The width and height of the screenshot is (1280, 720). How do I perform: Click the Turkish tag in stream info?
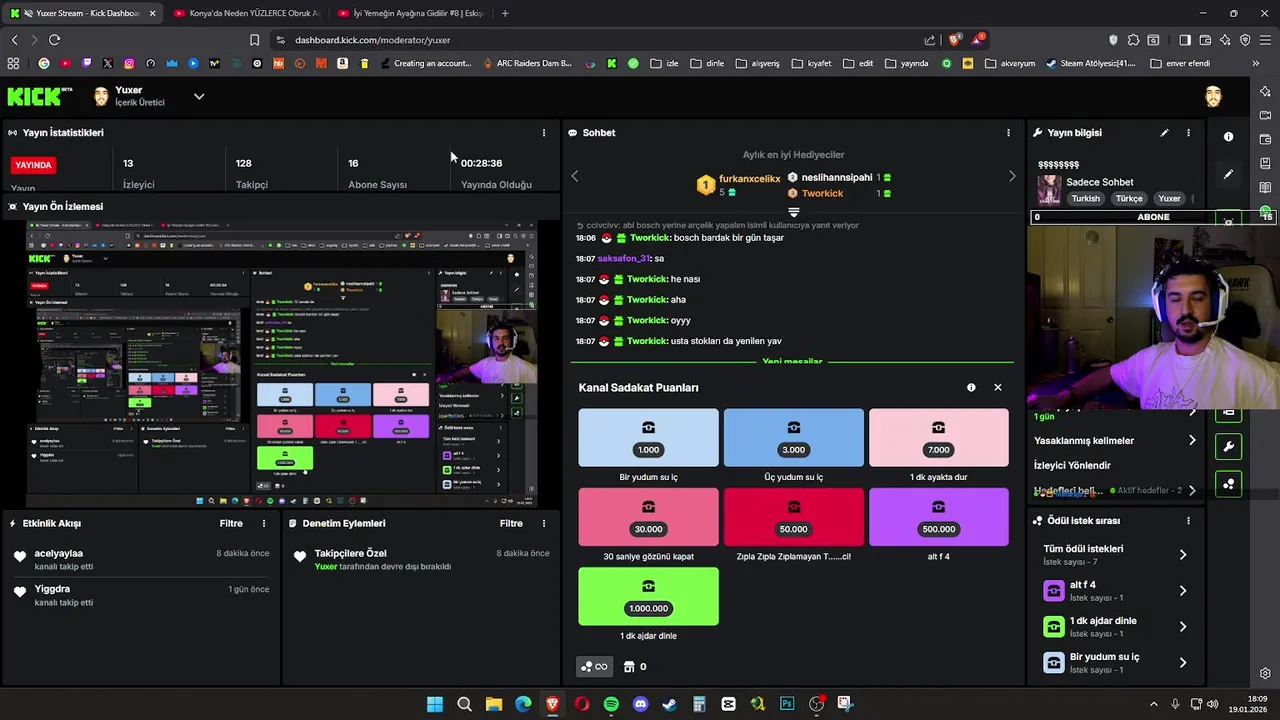tap(1085, 198)
